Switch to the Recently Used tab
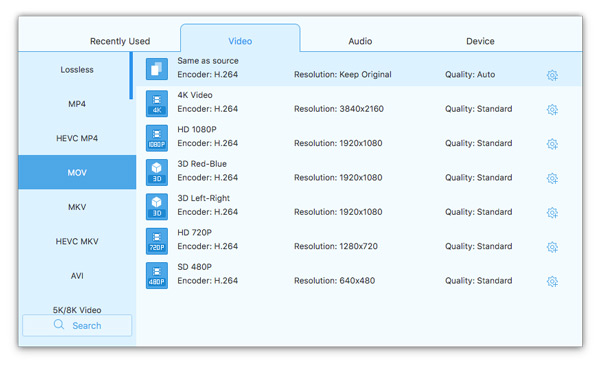Screen dimensions: 600x367 tap(120, 41)
